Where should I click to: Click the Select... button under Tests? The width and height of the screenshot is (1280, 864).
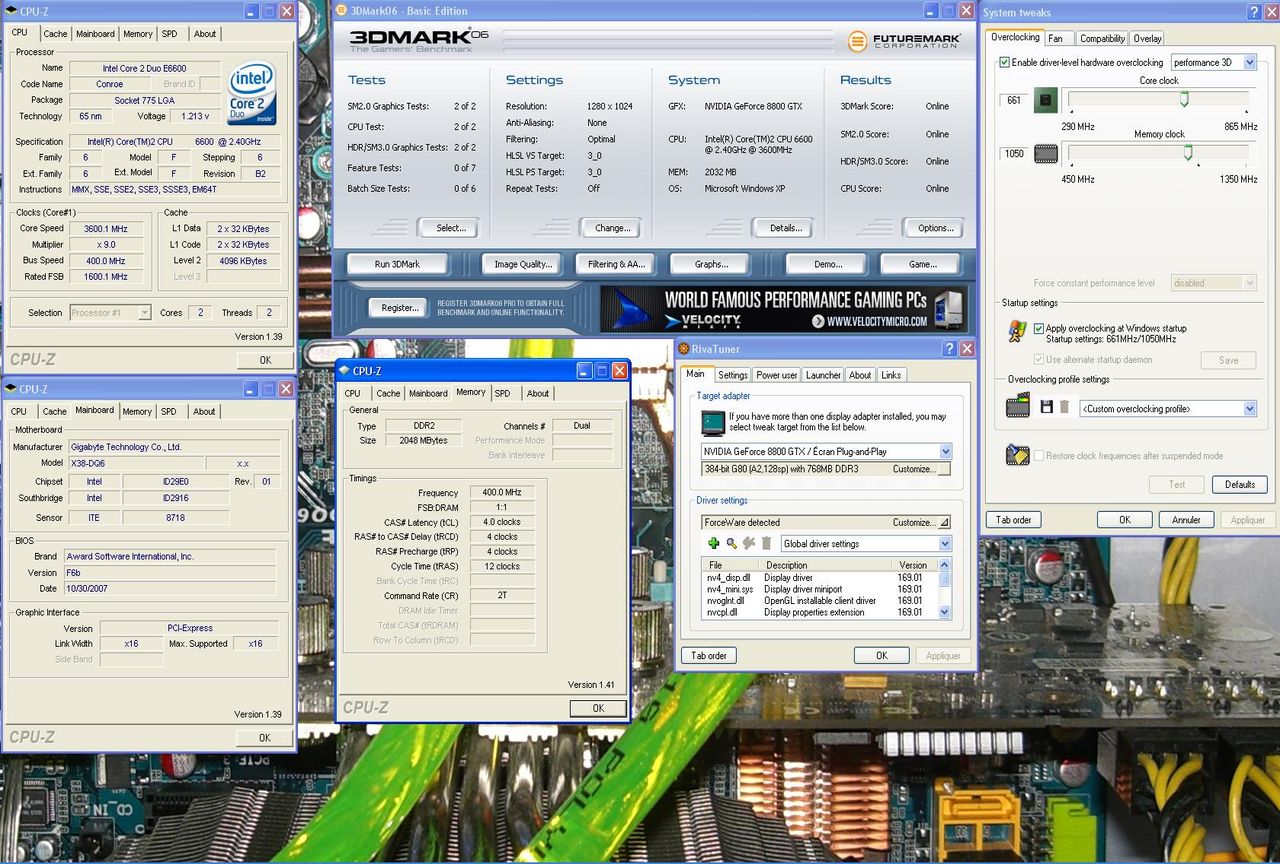451,228
